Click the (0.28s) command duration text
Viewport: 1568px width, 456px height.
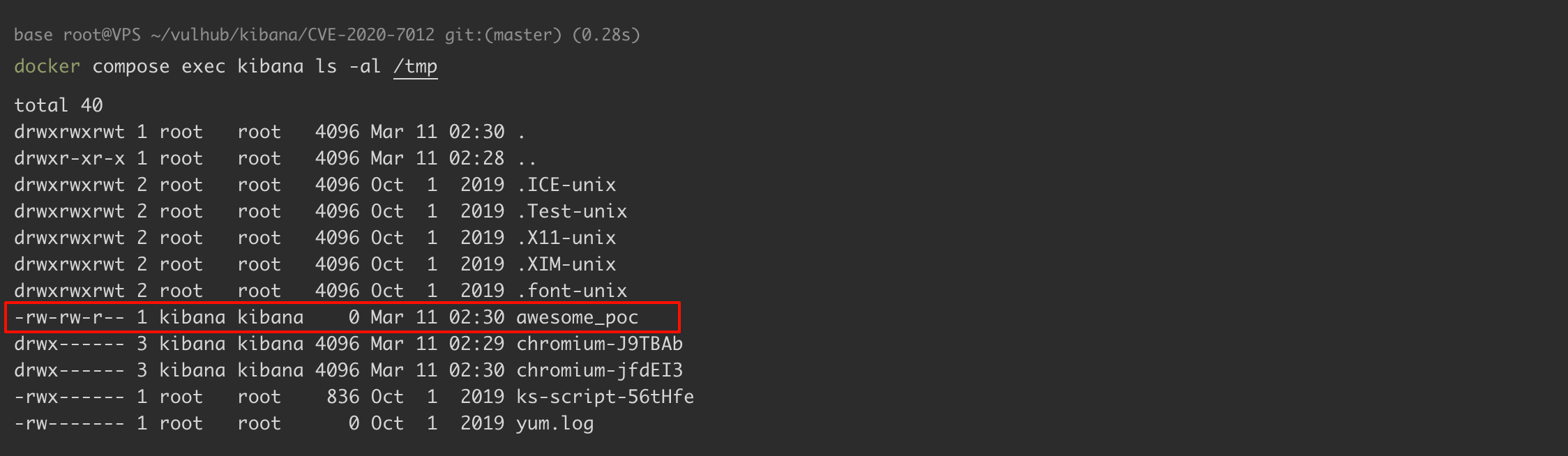pos(605,35)
